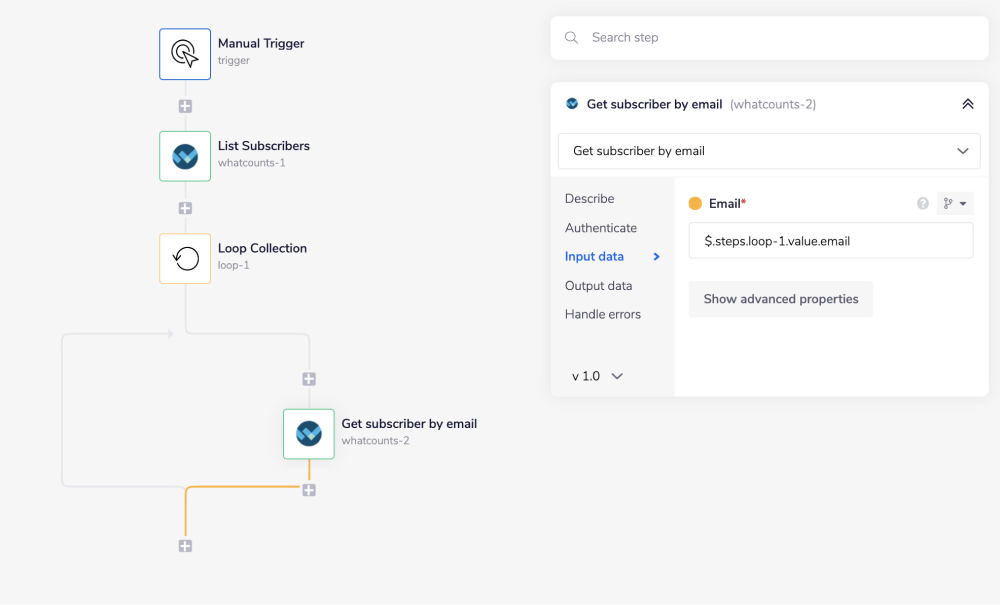Add step below Get subscriber by email node
The image size is (1000, 605).
point(309,490)
